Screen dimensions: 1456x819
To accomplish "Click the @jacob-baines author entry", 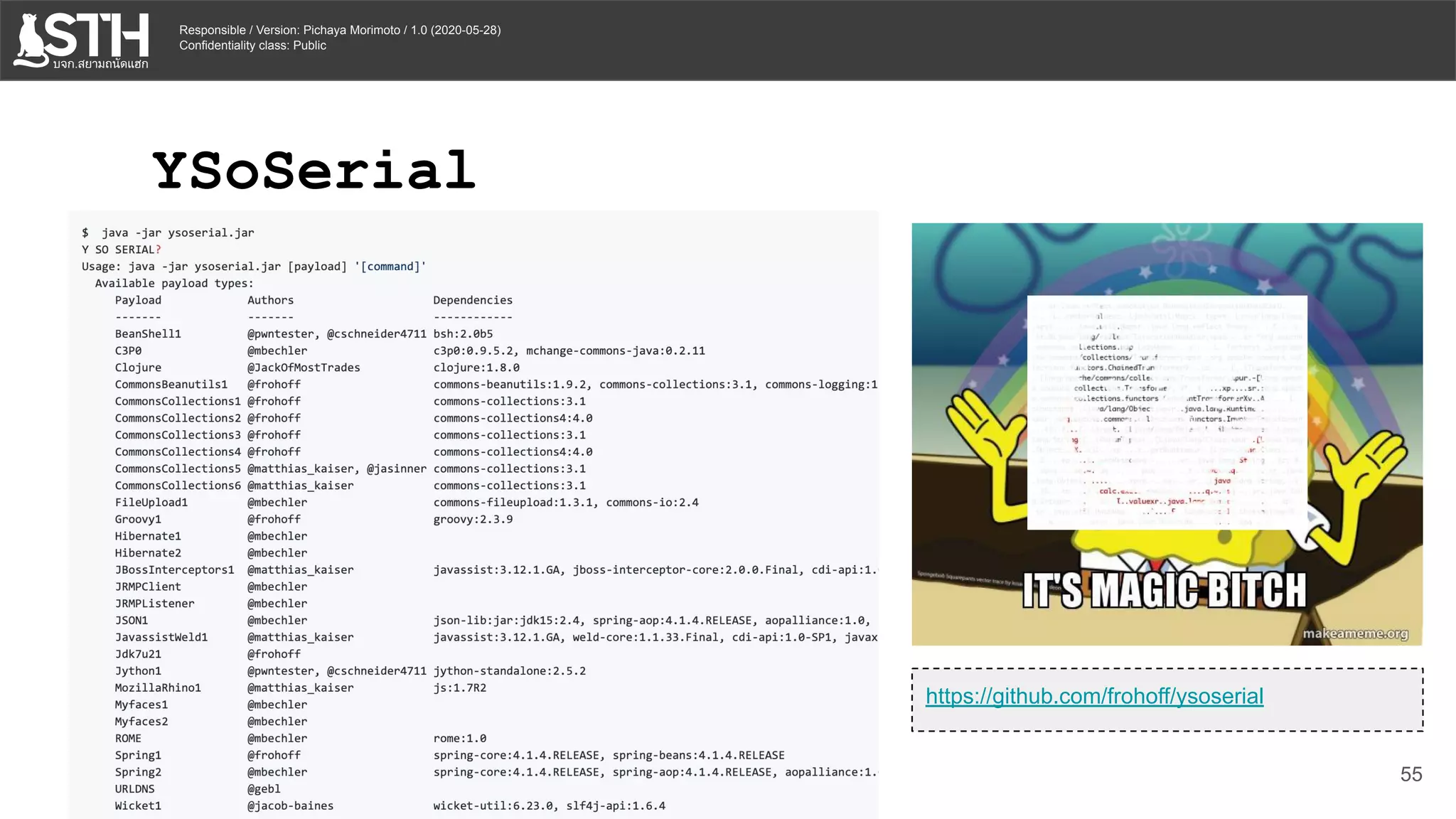I will [x=290, y=805].
